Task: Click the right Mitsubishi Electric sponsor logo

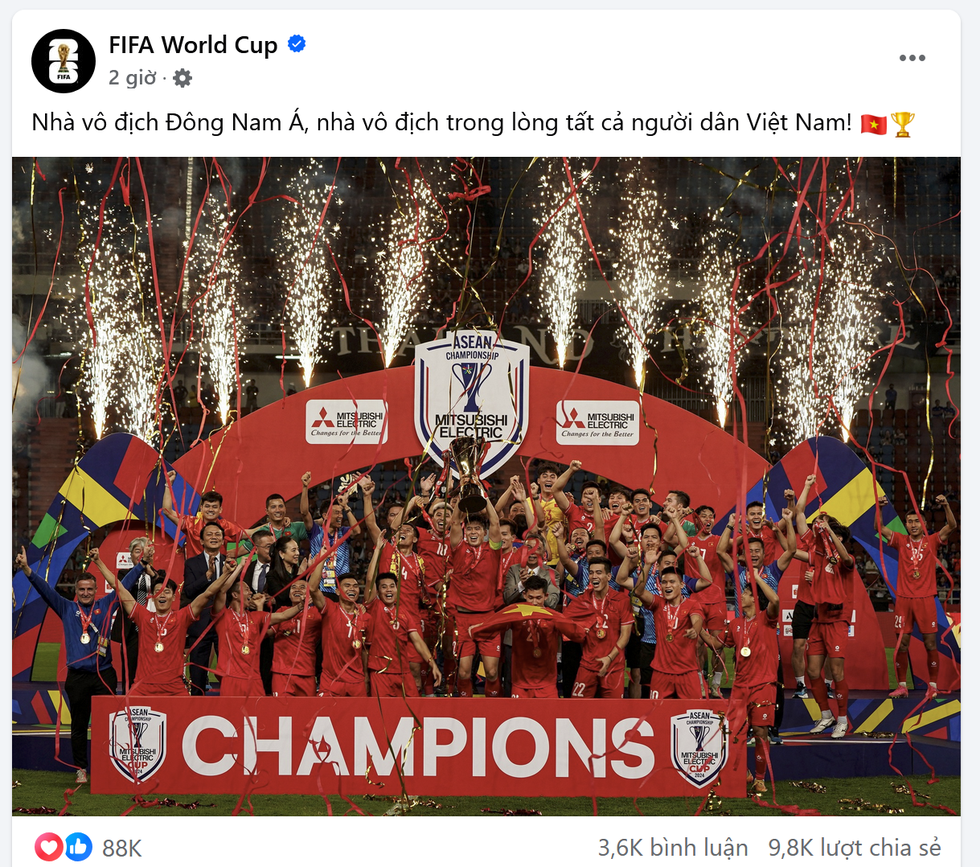Action: [x=598, y=423]
